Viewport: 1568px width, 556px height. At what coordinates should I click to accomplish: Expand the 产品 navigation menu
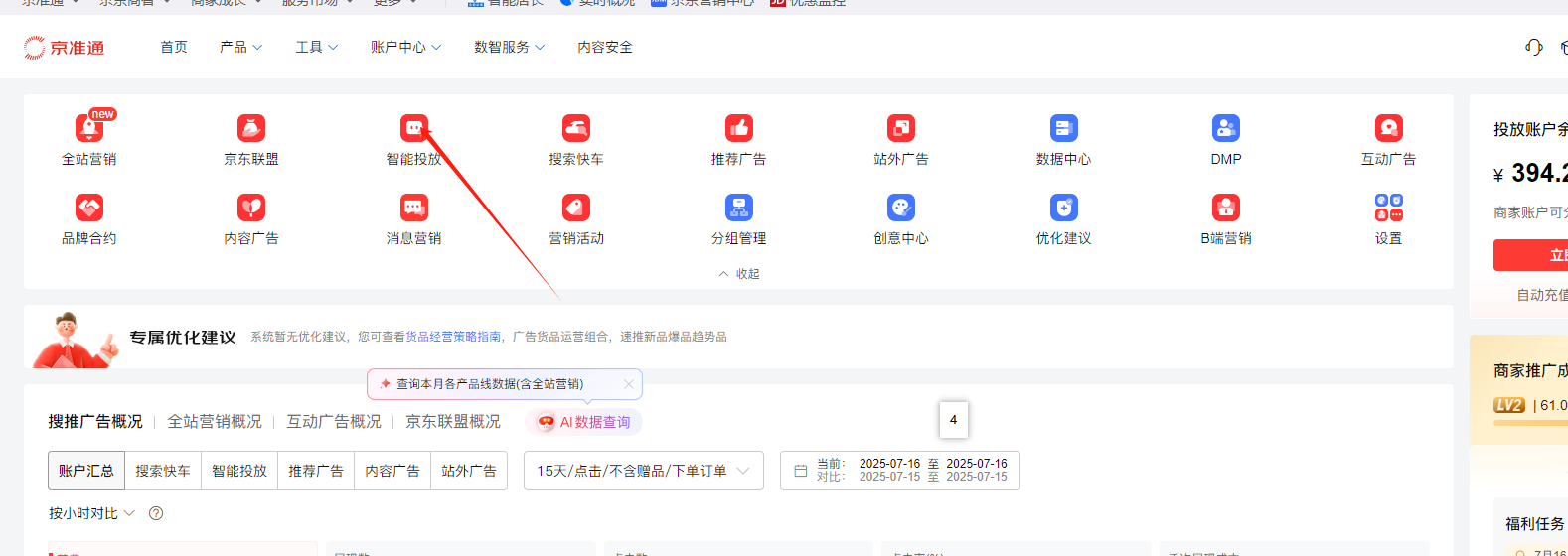[x=240, y=47]
